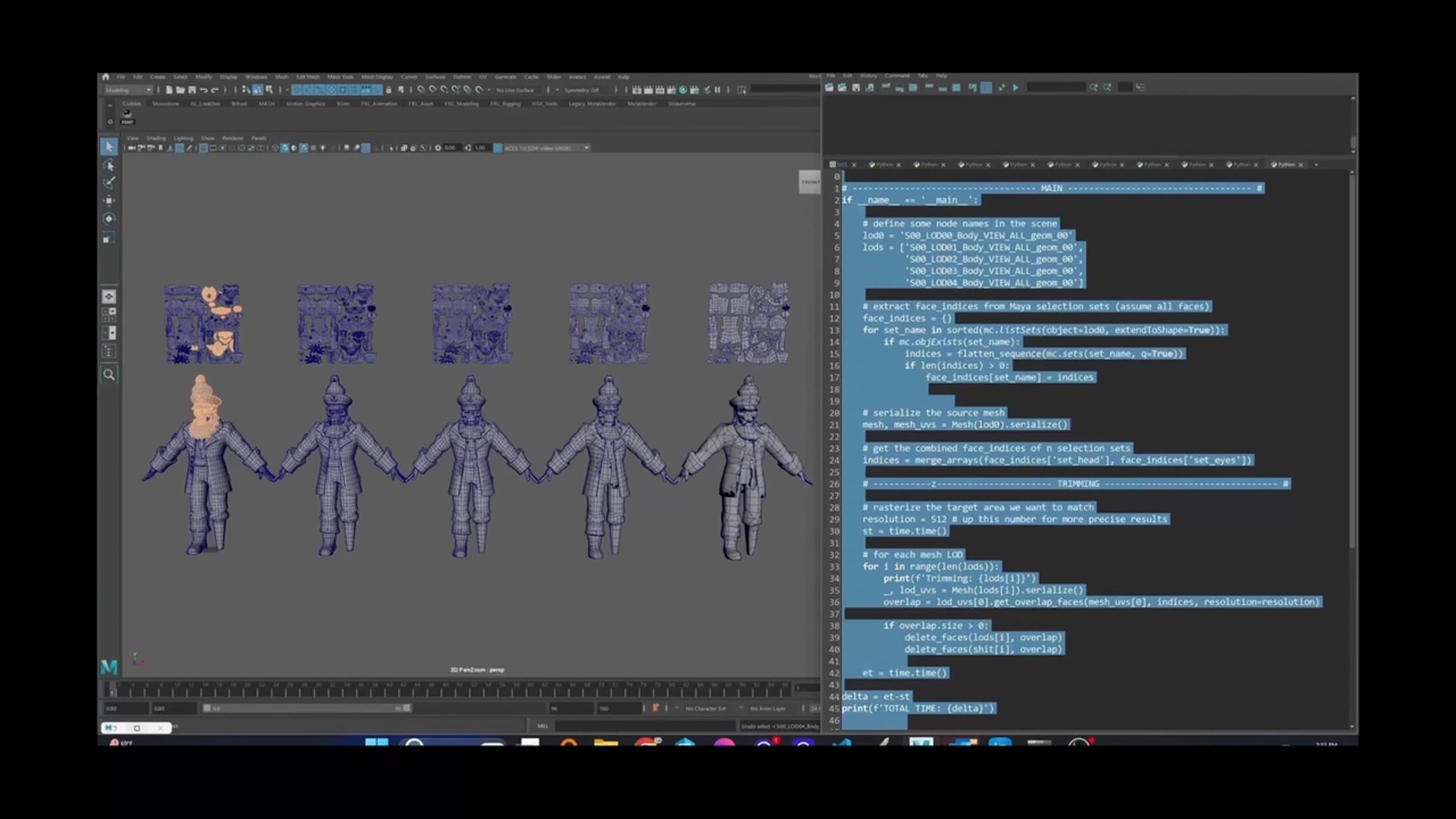This screenshot has height=819, width=1456.
Task: Execute the script with the play button
Action: pos(1016,88)
